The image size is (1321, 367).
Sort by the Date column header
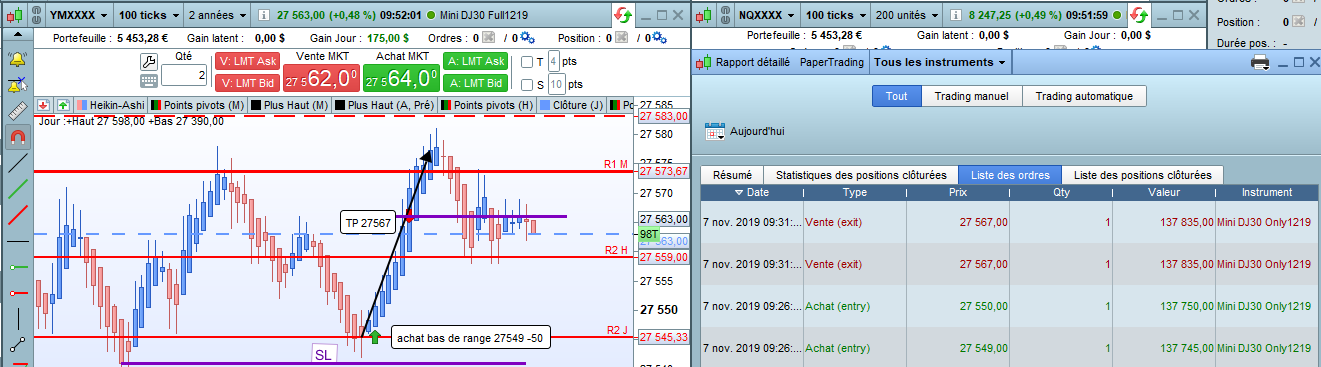pos(752,192)
